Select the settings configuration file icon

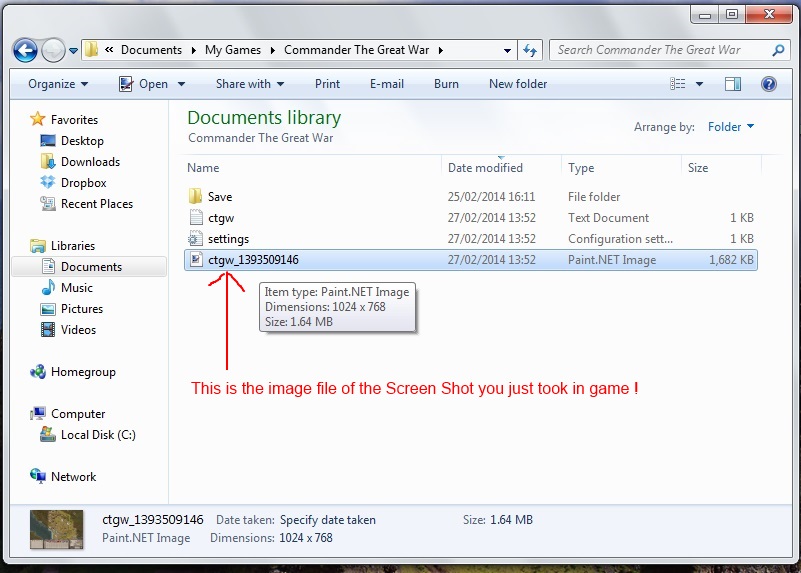pyautogui.click(x=195, y=238)
